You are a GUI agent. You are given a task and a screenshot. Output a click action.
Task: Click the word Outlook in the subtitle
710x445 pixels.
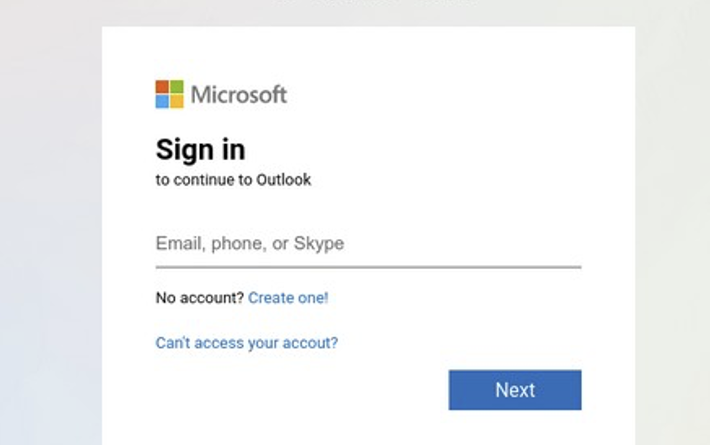pos(283,180)
